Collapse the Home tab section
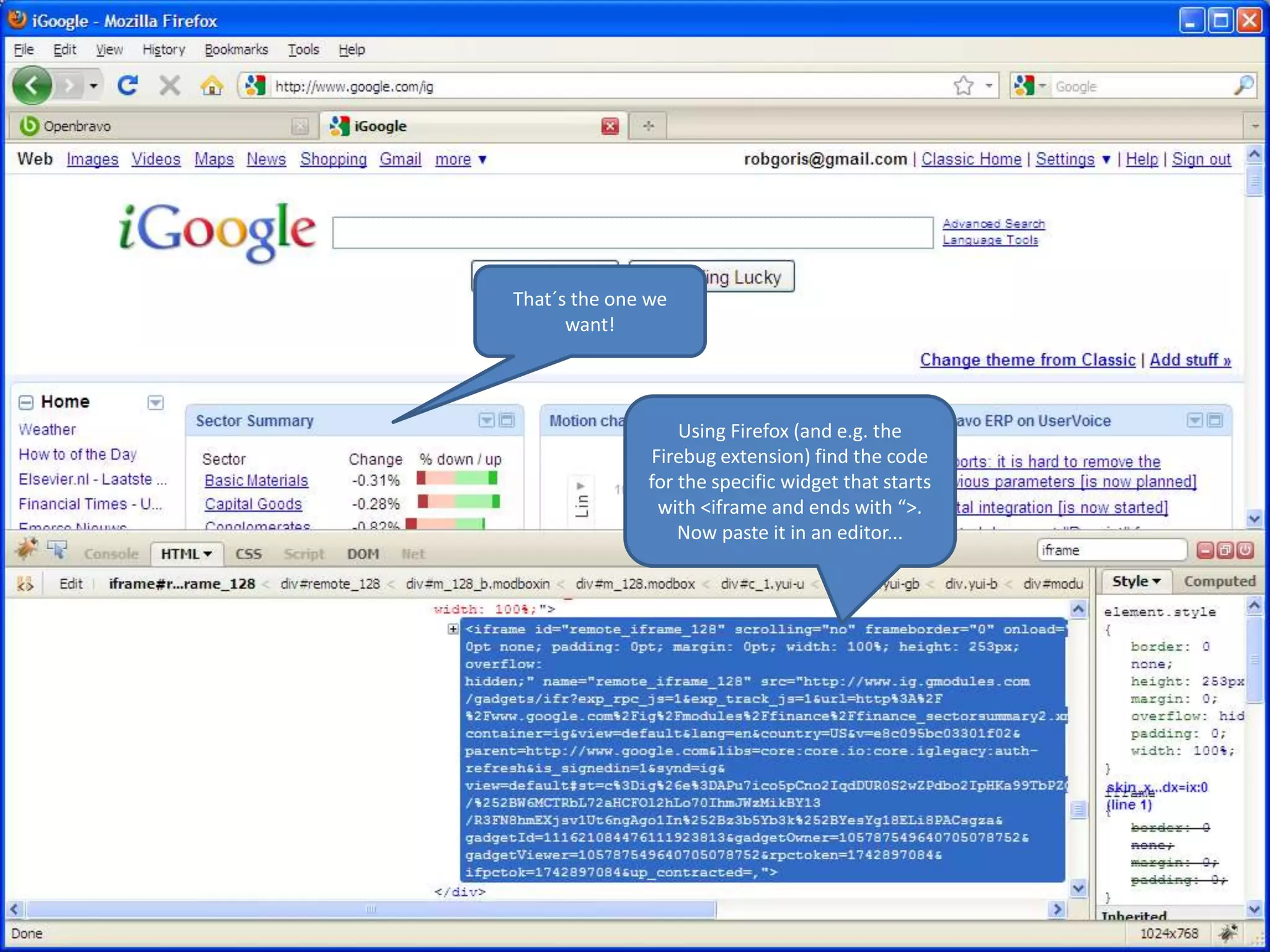The image size is (1270, 952). click(x=25, y=402)
